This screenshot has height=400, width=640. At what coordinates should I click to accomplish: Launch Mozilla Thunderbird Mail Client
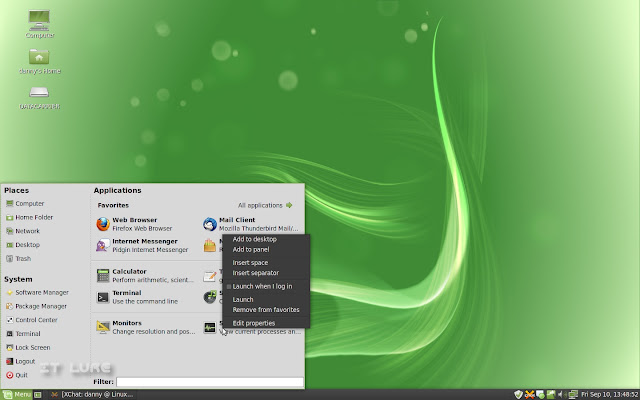251,224
